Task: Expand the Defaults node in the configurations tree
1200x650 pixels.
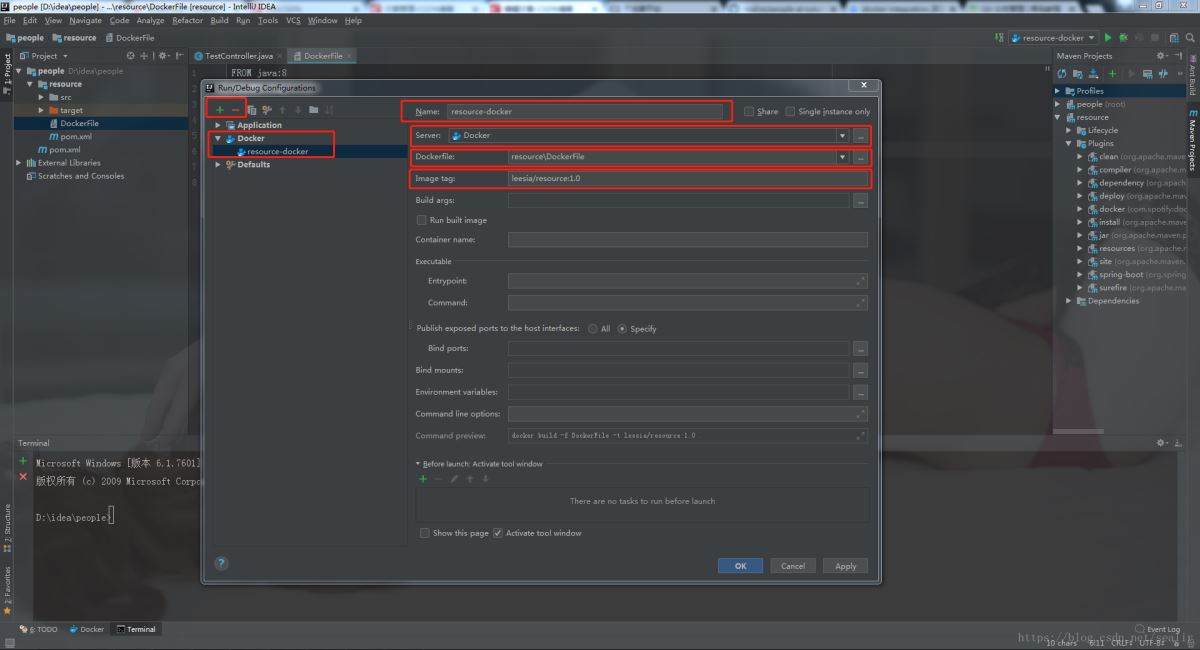Action: (x=219, y=165)
